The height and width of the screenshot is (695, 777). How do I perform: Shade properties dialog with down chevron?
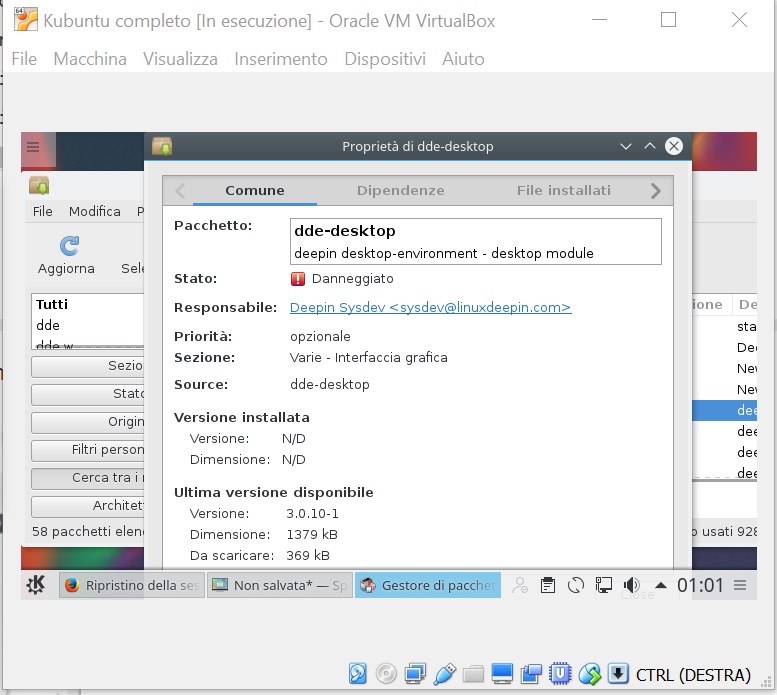[x=626, y=146]
